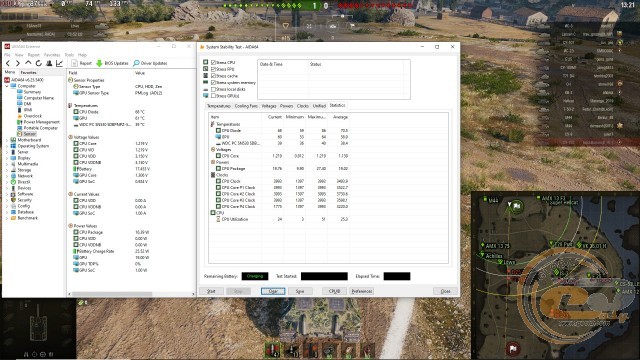
Task: Select the CPU Utilization row
Action: coord(280,219)
